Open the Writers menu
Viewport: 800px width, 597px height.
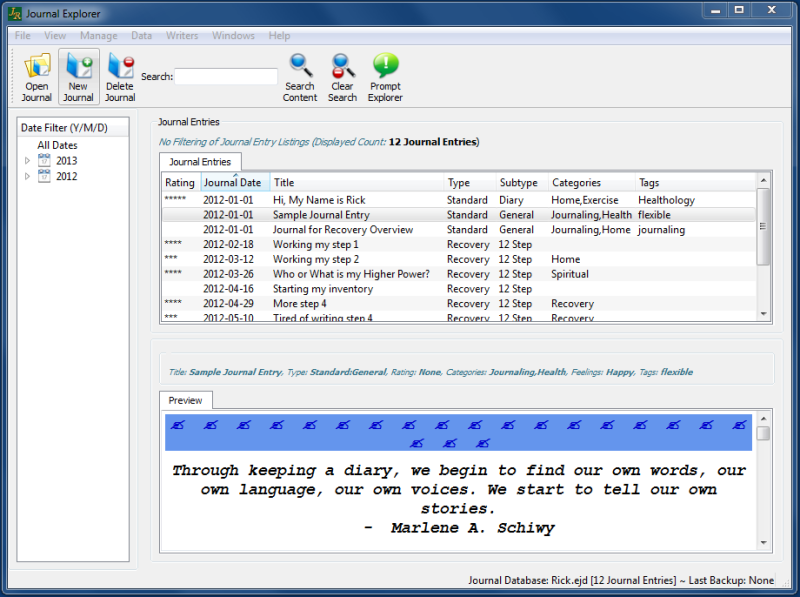[x=182, y=36]
